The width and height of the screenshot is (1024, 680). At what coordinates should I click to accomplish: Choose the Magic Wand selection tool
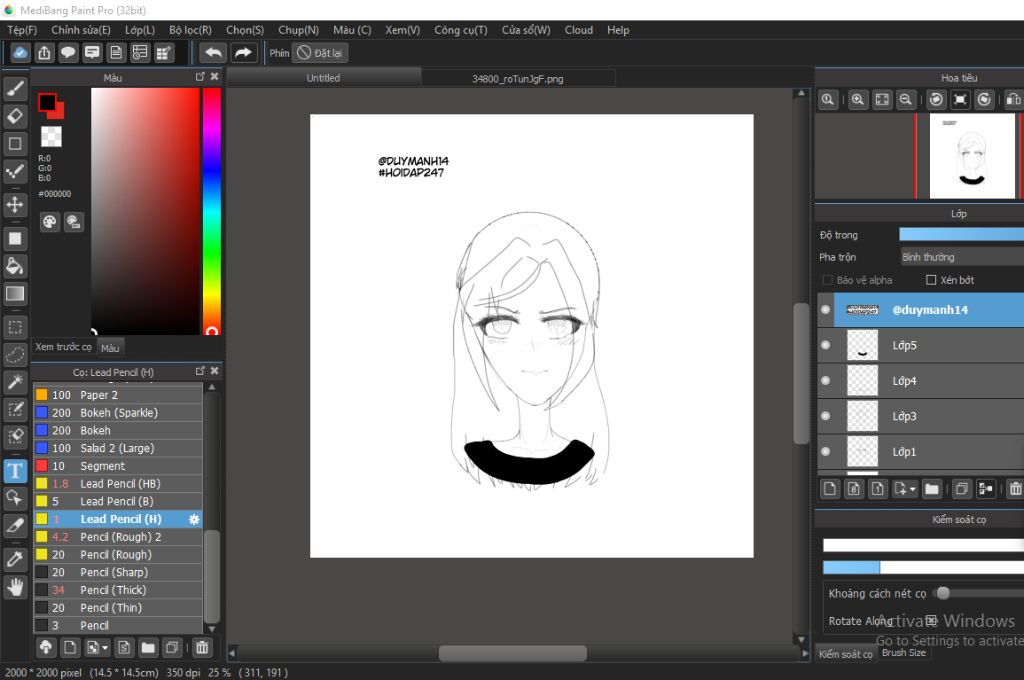click(x=15, y=382)
